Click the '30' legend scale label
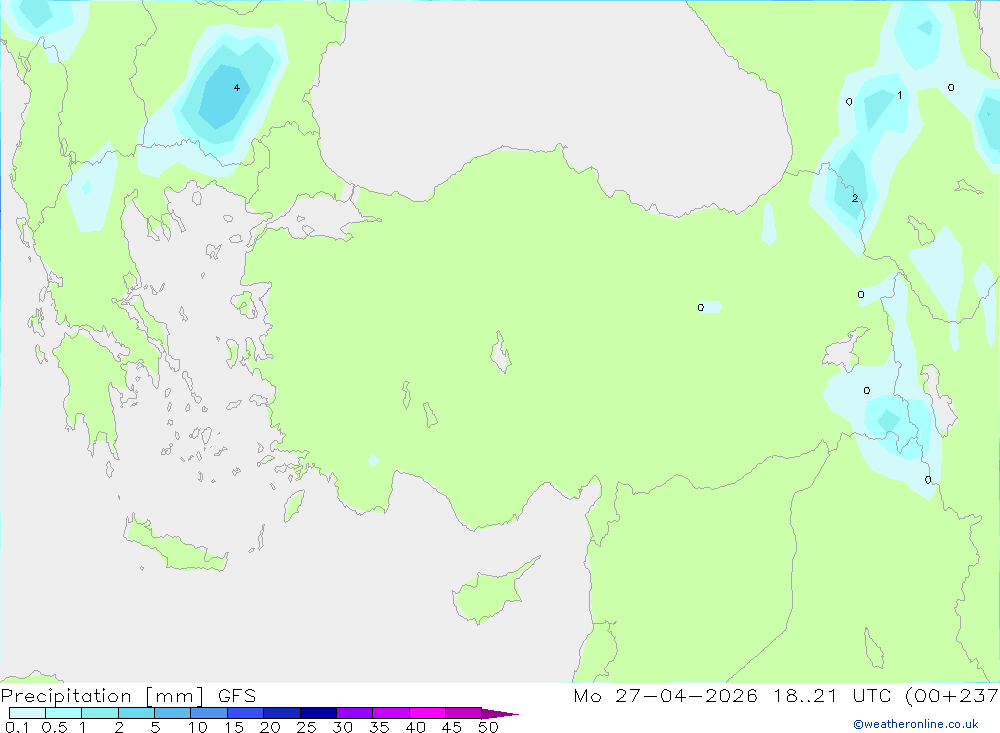 (342, 727)
